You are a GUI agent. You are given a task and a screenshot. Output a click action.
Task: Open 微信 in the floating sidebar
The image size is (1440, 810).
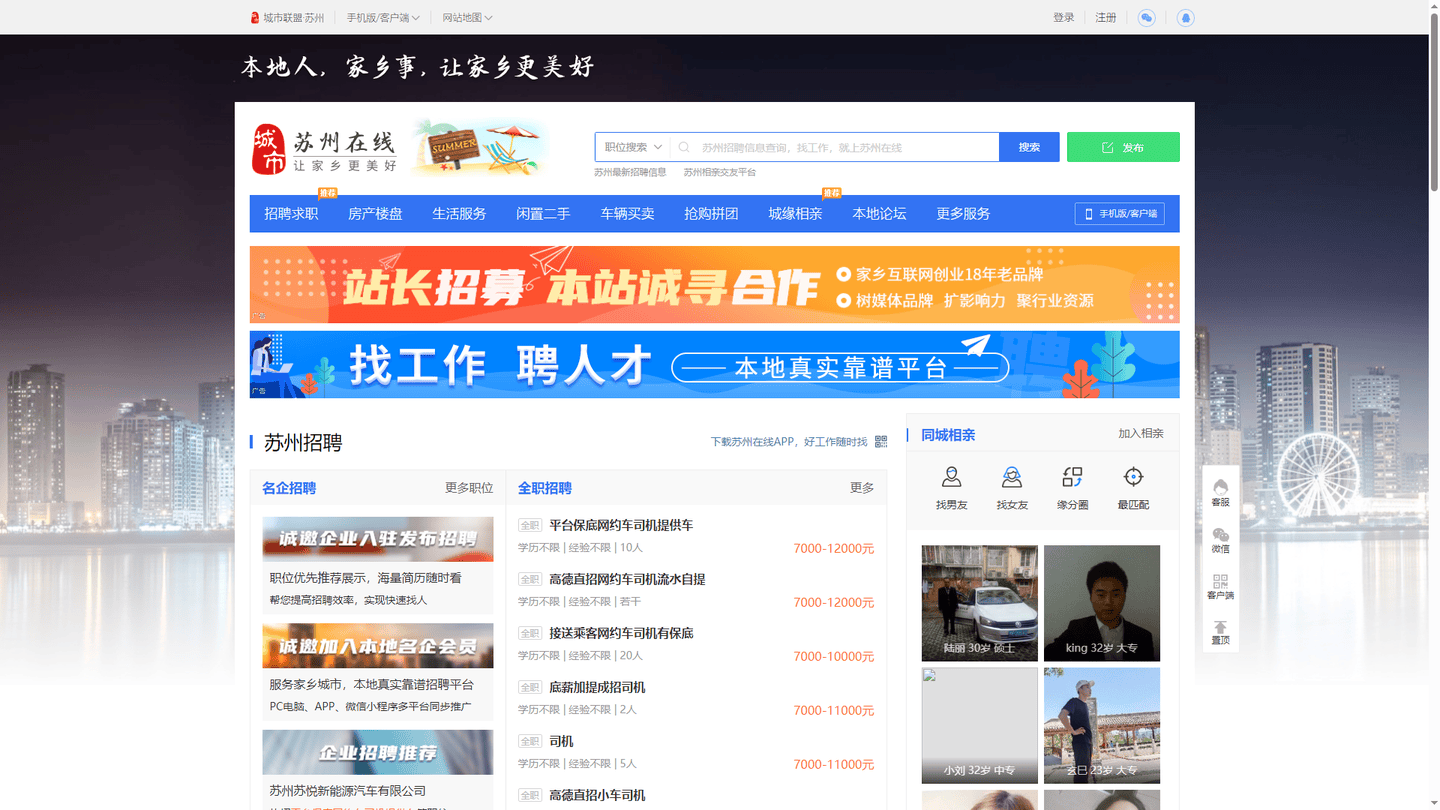[x=1221, y=540]
